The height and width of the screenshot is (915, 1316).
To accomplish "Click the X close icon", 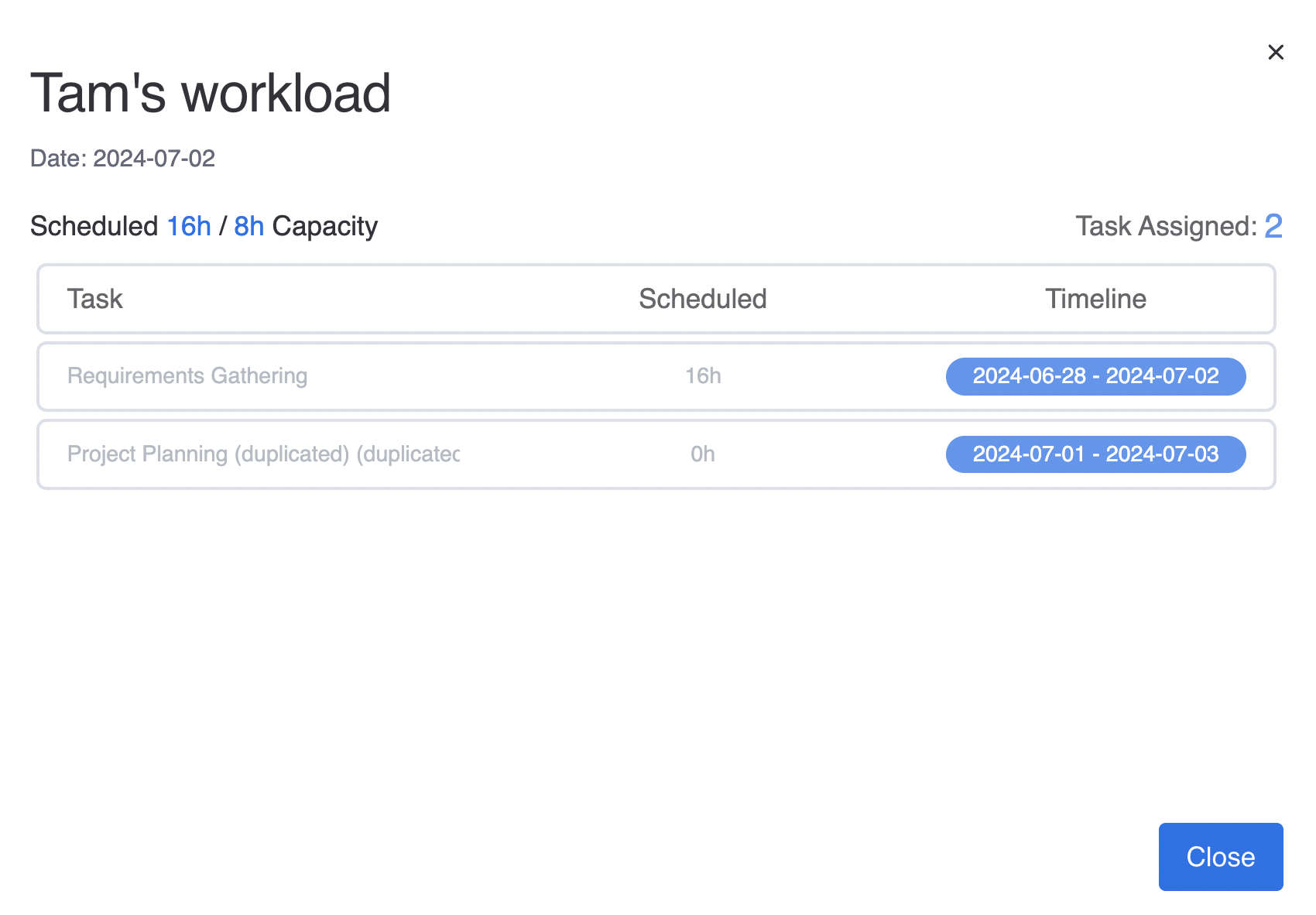I will tap(1276, 52).
